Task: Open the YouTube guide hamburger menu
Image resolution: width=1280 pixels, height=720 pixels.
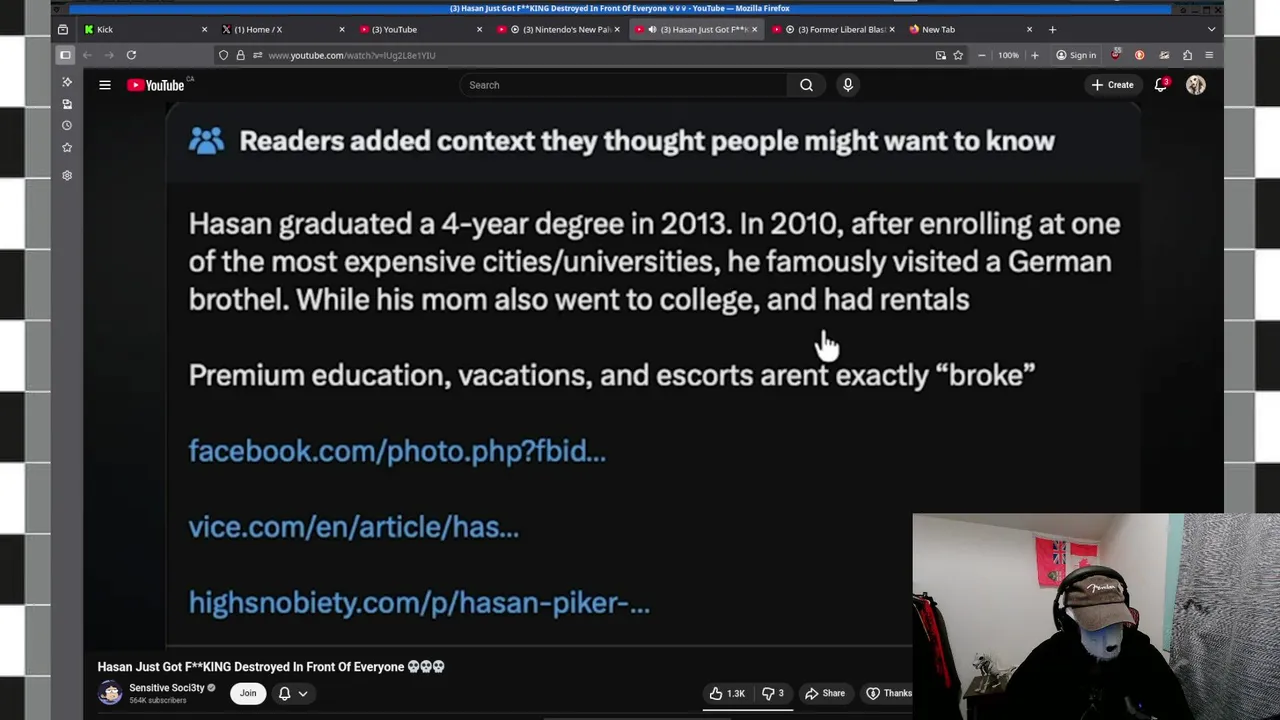Action: coord(105,85)
